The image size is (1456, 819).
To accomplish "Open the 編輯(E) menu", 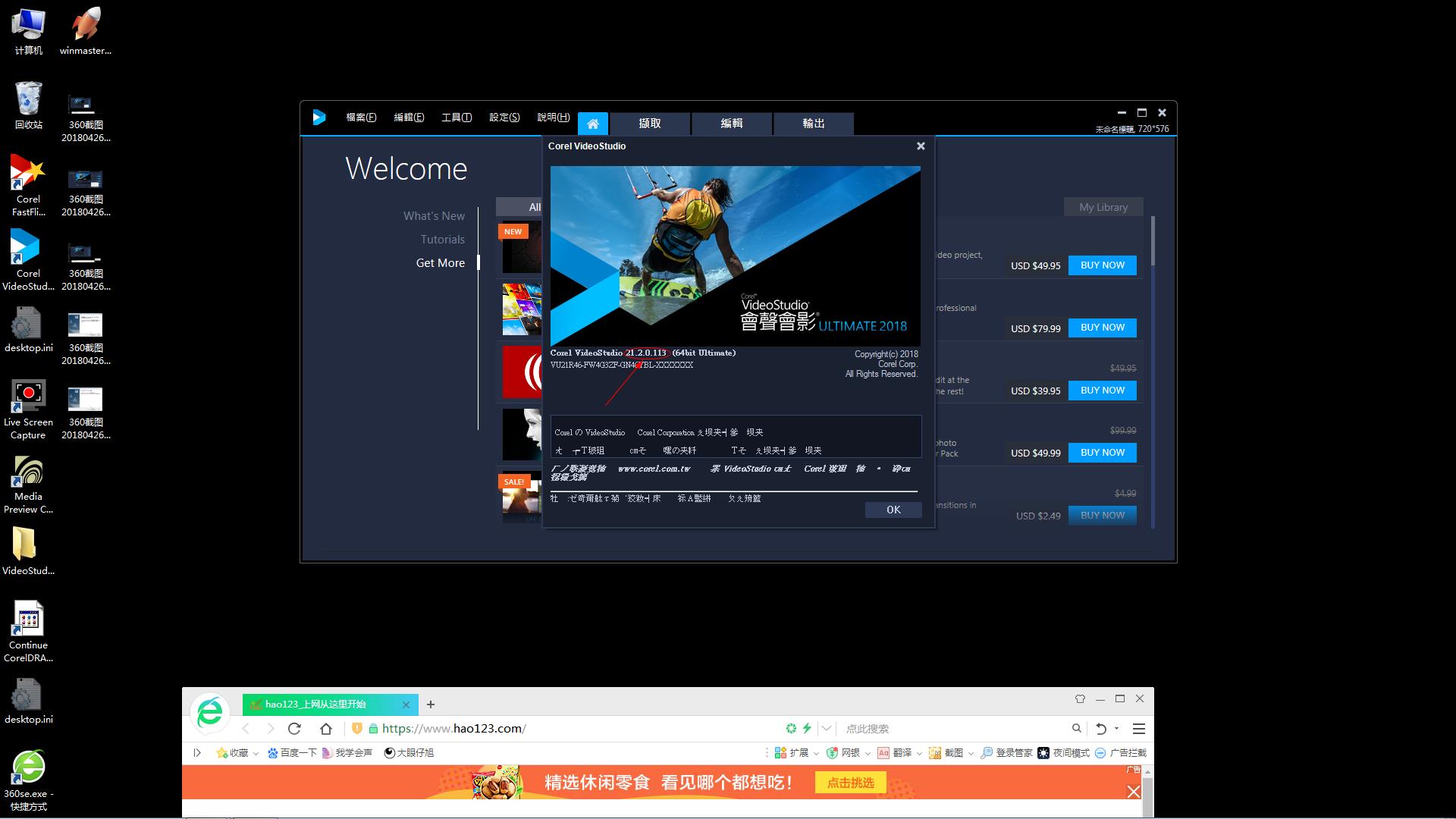I will click(409, 118).
